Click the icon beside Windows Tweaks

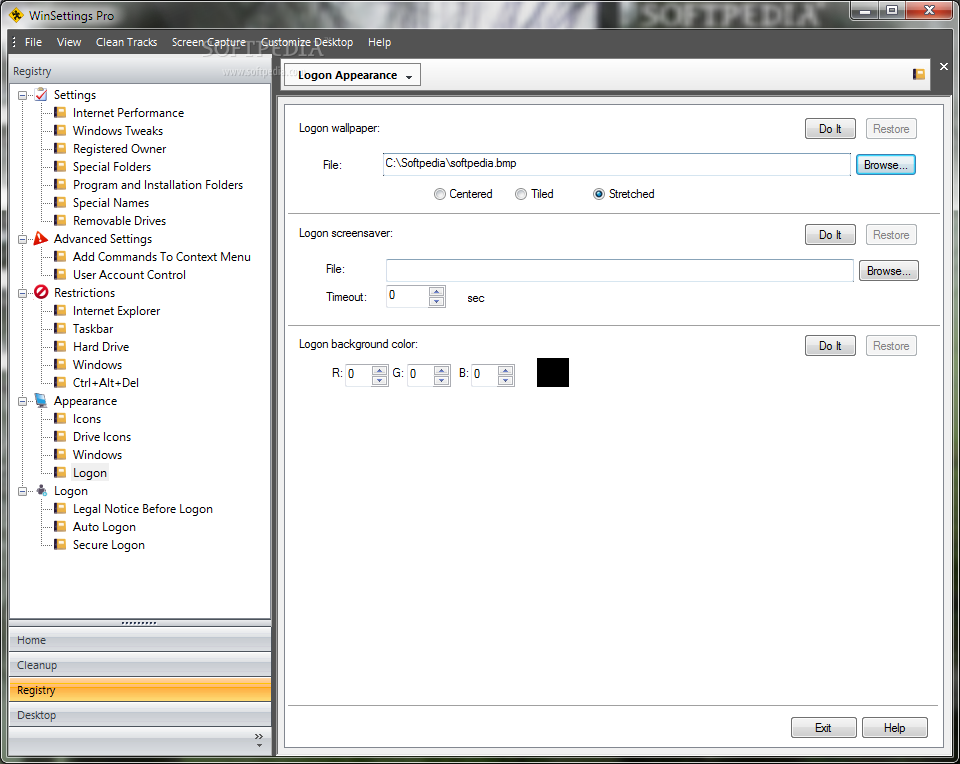click(x=60, y=130)
